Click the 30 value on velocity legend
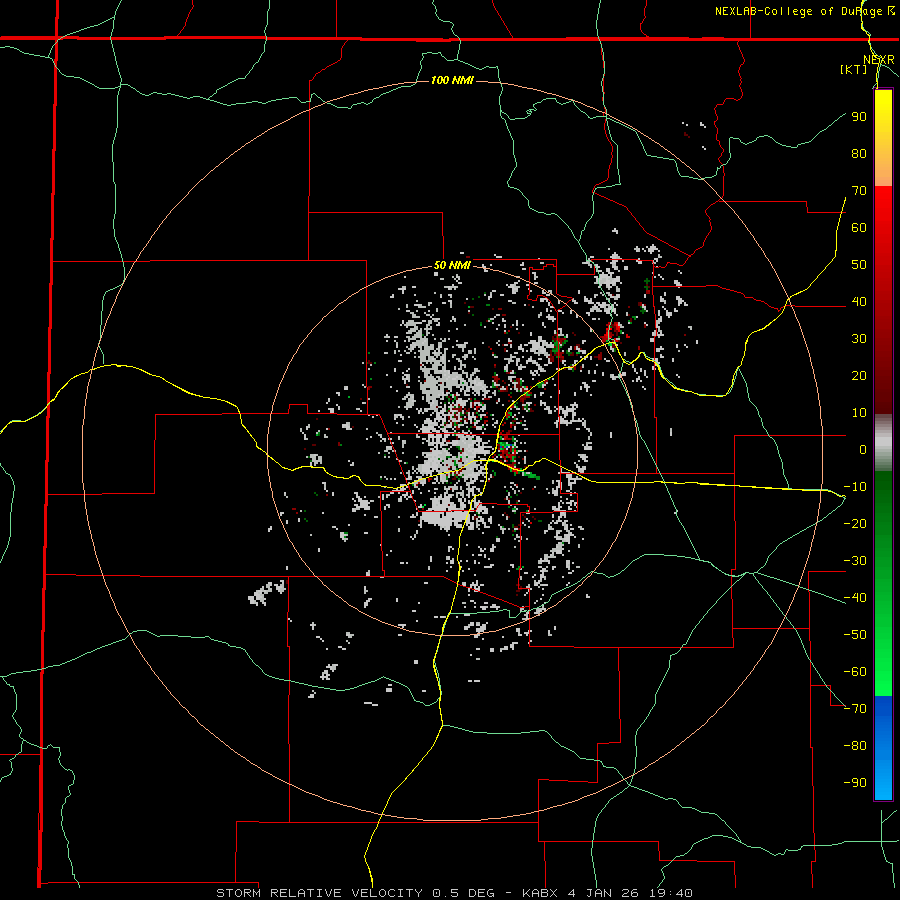The width and height of the screenshot is (900, 900). [x=859, y=339]
